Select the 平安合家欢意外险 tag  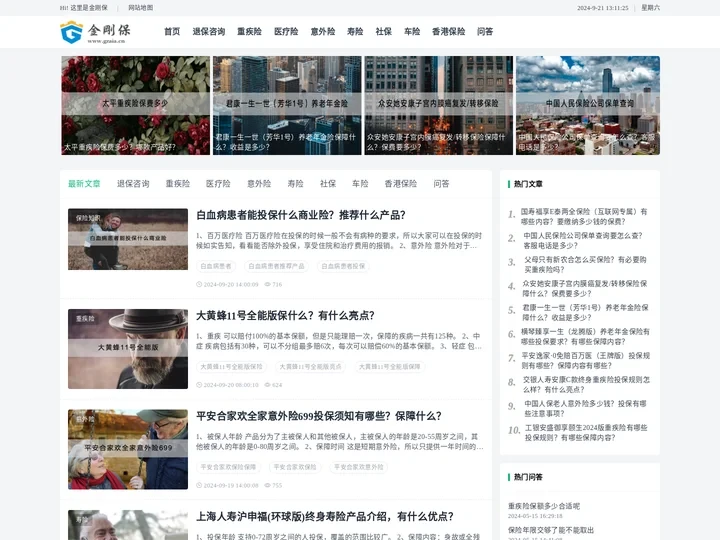click(359, 467)
